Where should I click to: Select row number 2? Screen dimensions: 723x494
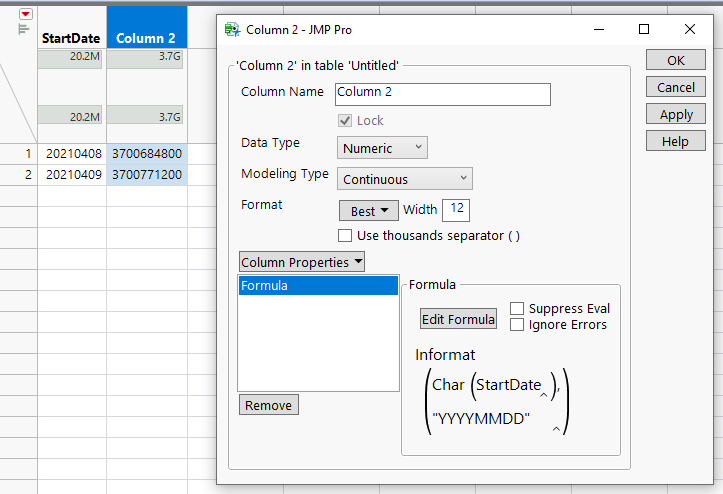pos(18,175)
